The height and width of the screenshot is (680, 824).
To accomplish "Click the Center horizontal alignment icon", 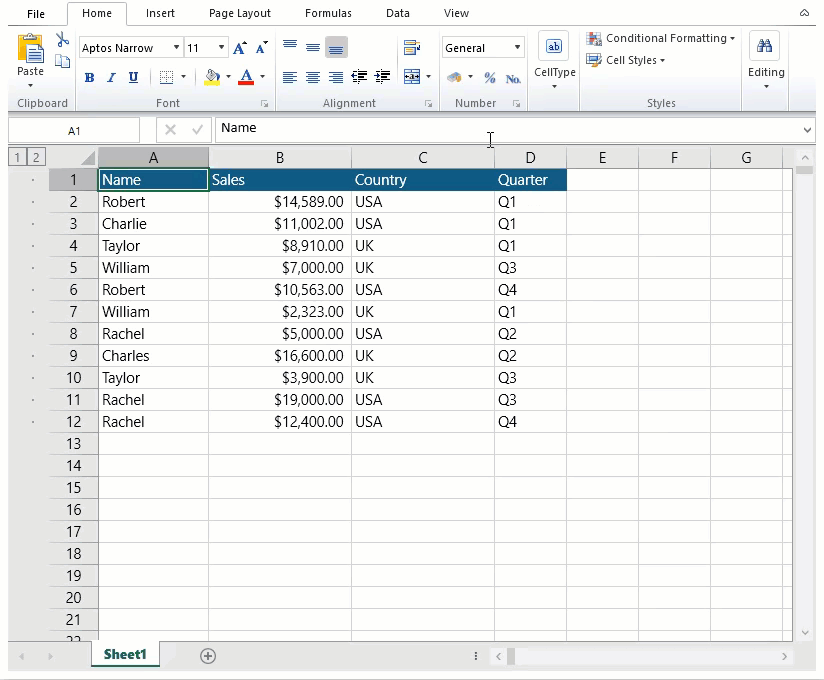I will click(x=313, y=77).
